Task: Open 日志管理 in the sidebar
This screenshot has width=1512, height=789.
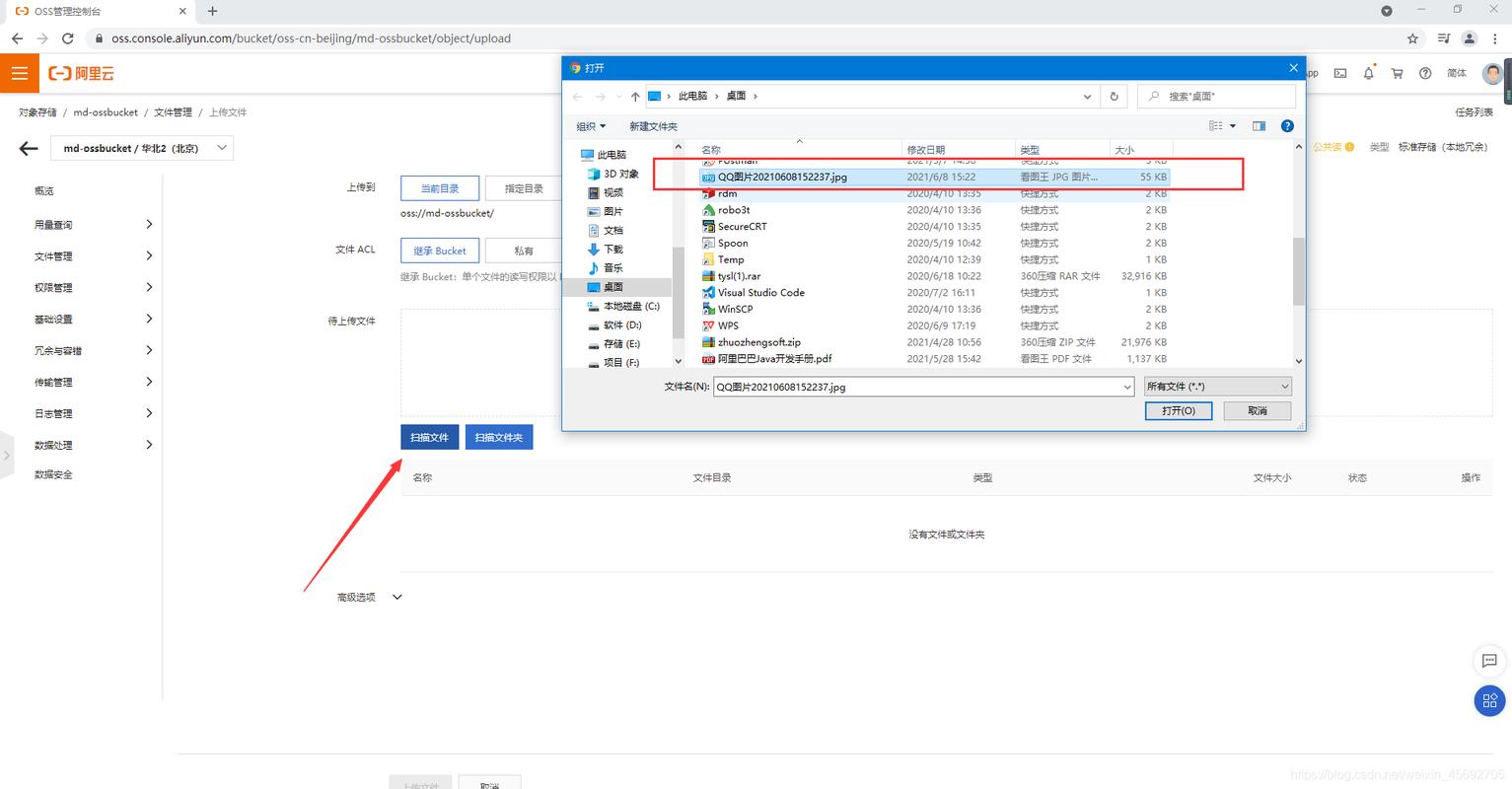Action: [x=53, y=414]
